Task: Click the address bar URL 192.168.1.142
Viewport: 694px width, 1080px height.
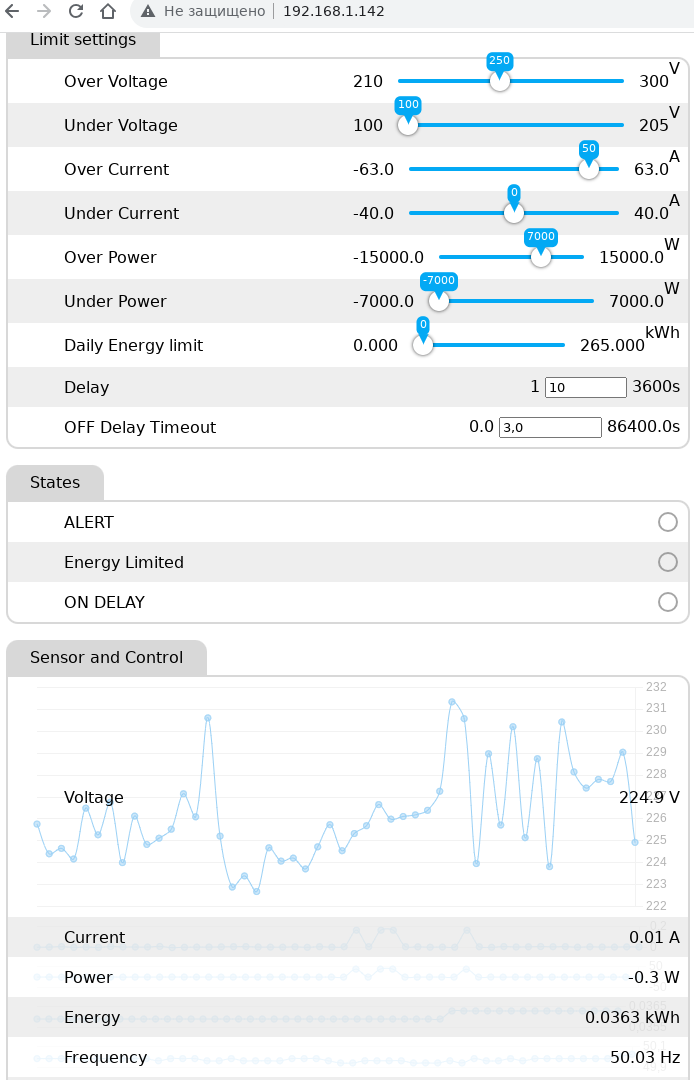Action: coord(334,11)
